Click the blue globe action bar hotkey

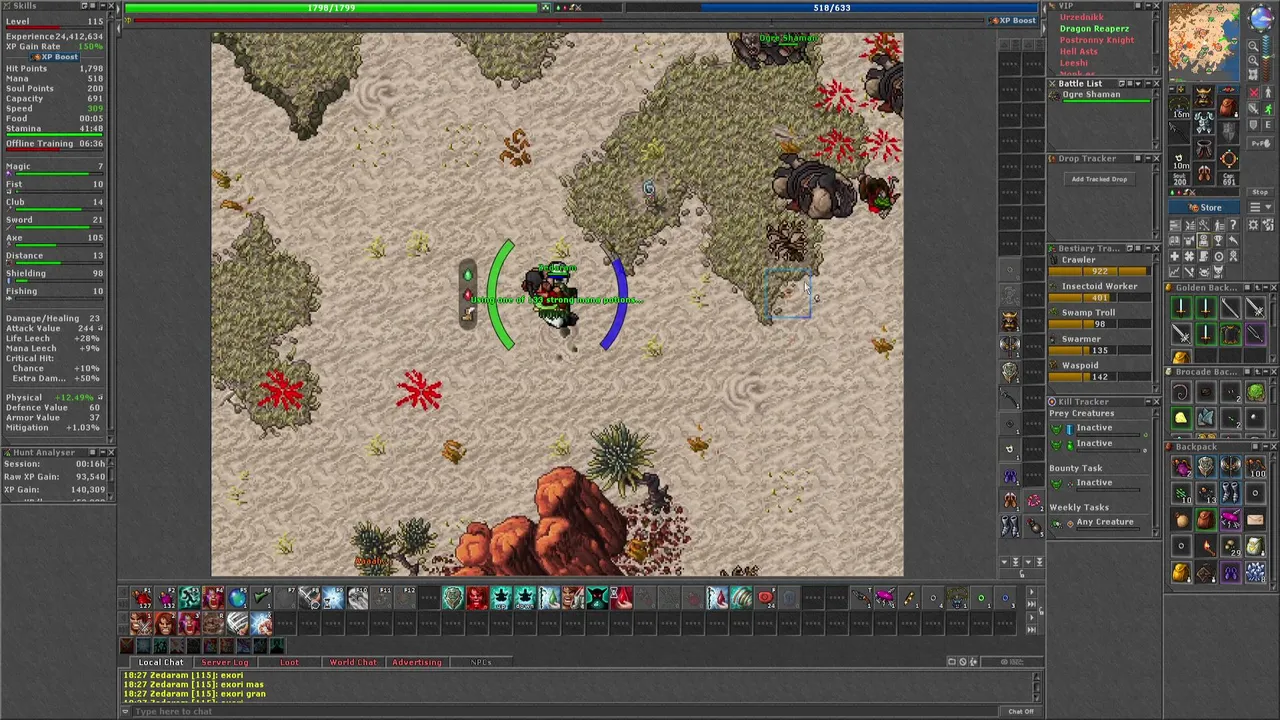237,598
